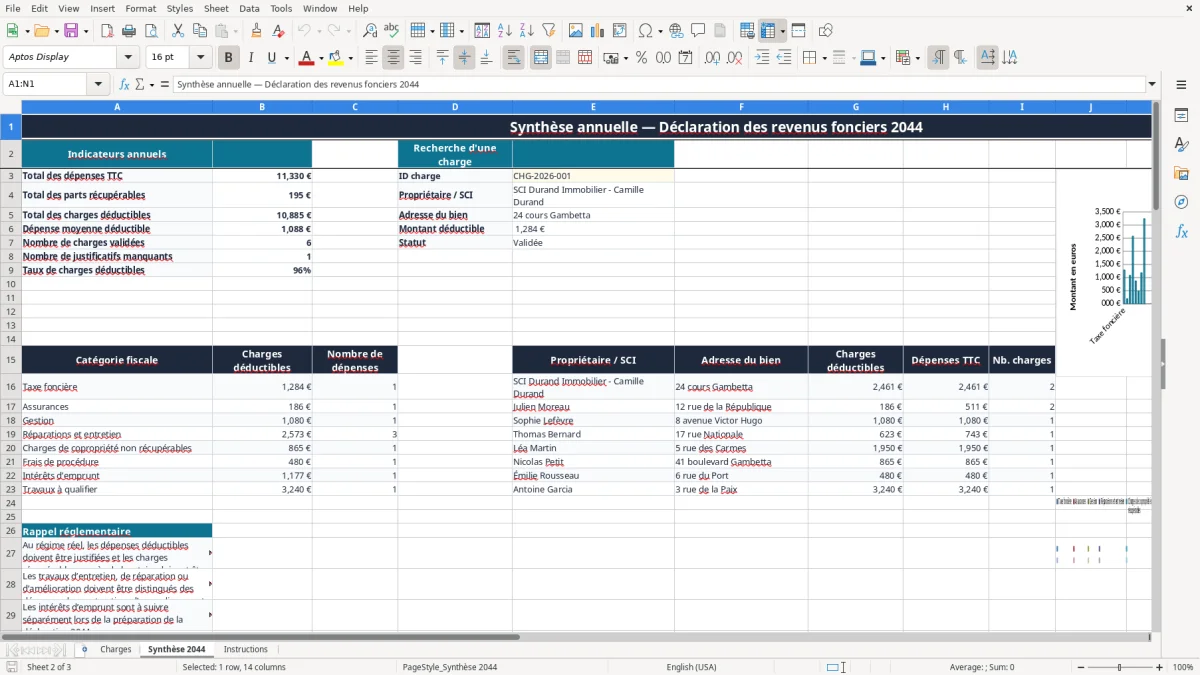The height and width of the screenshot is (675, 1200).
Task: Format as date
Action: [685, 58]
